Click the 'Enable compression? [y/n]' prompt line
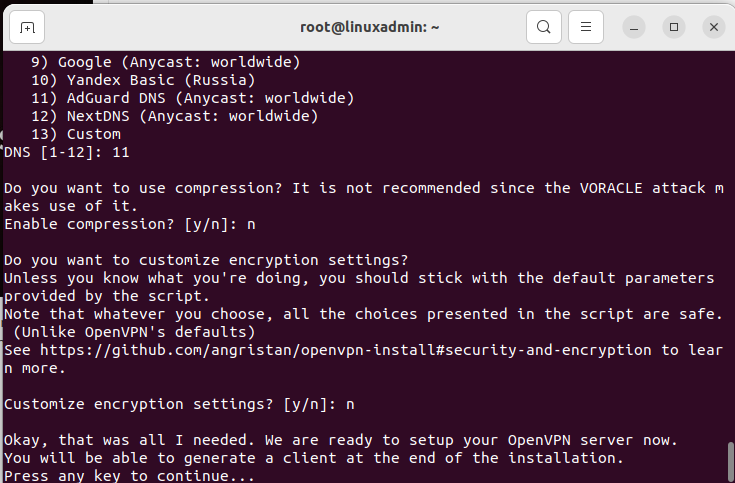 coord(130,224)
